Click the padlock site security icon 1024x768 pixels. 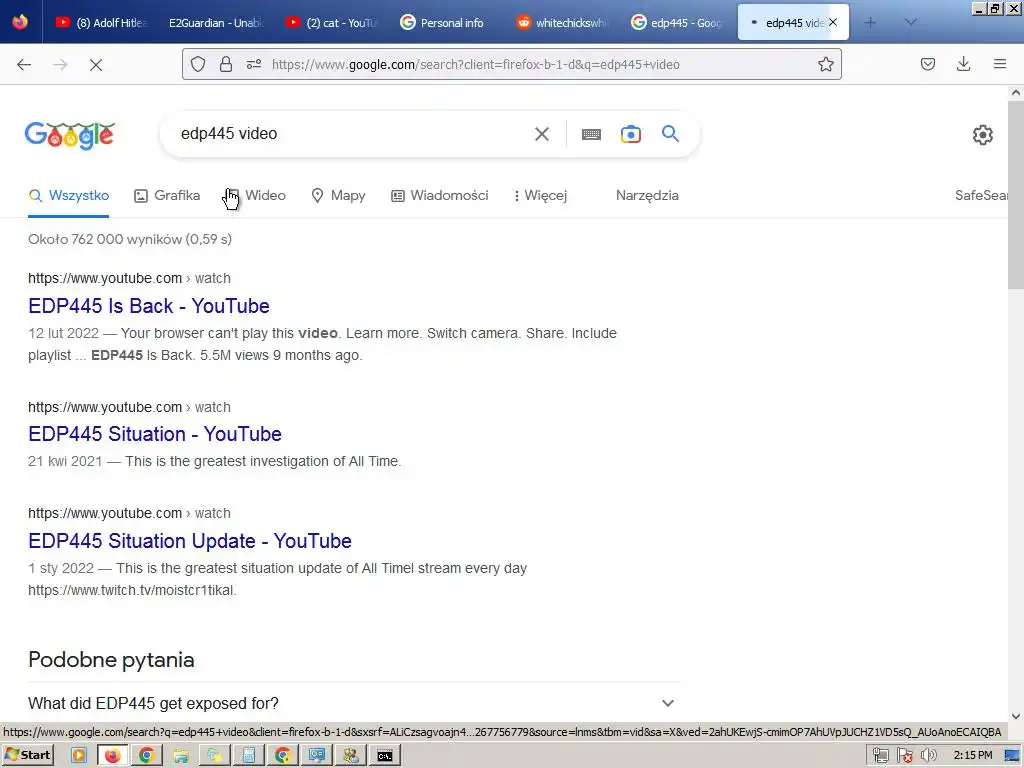pos(226,64)
